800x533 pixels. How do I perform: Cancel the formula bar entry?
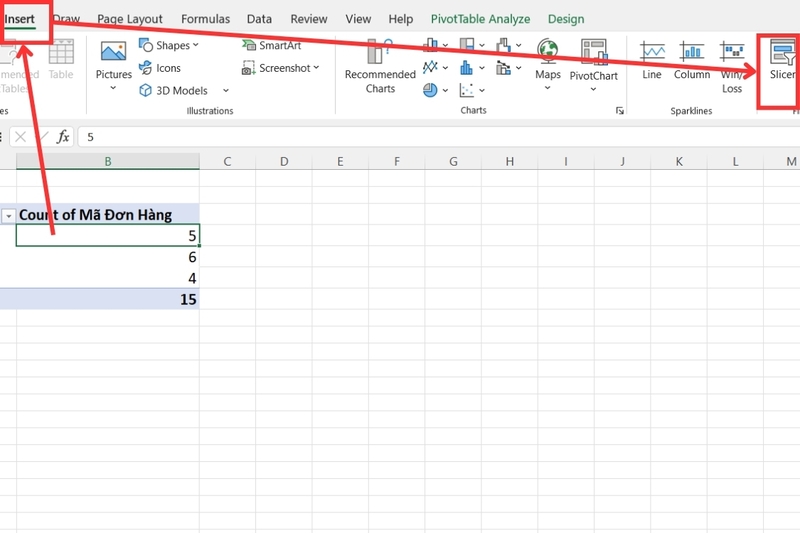pos(20,137)
